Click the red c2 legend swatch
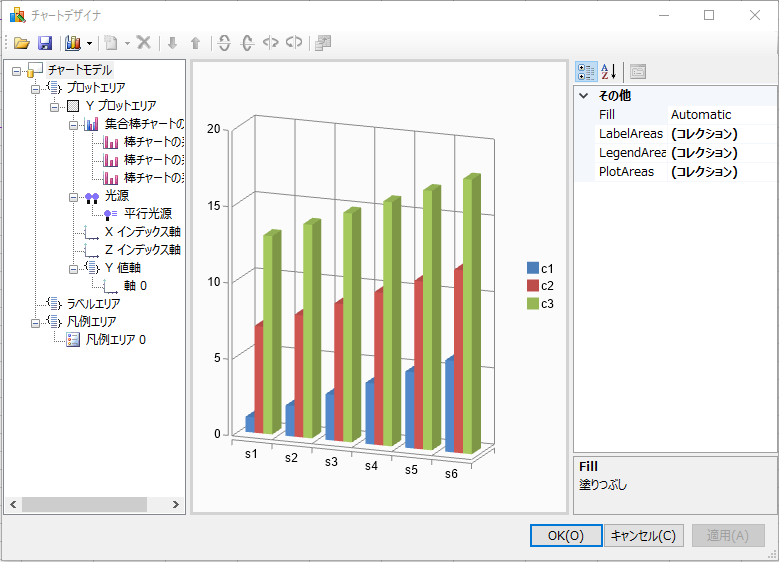This screenshot has height=562, width=779. click(x=532, y=286)
